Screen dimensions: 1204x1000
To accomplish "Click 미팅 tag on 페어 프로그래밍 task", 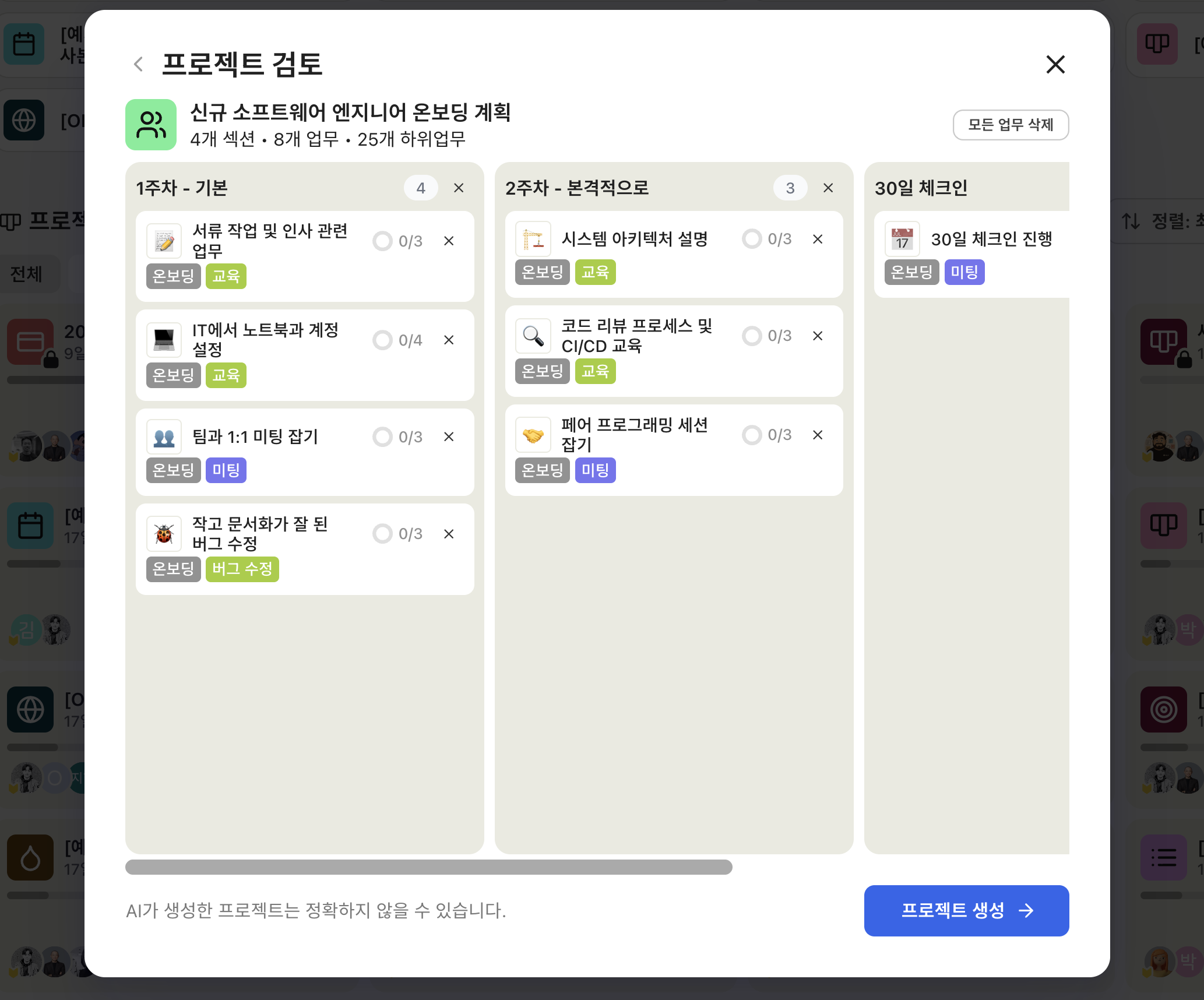I will [596, 470].
